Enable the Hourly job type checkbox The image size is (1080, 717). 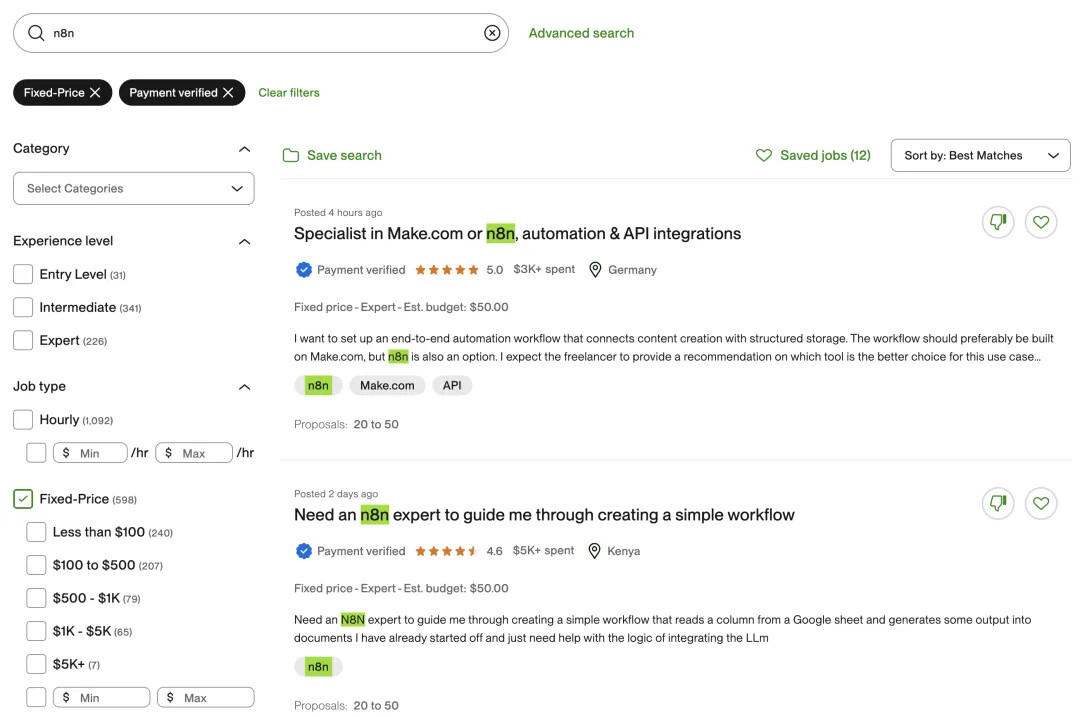tap(23, 420)
